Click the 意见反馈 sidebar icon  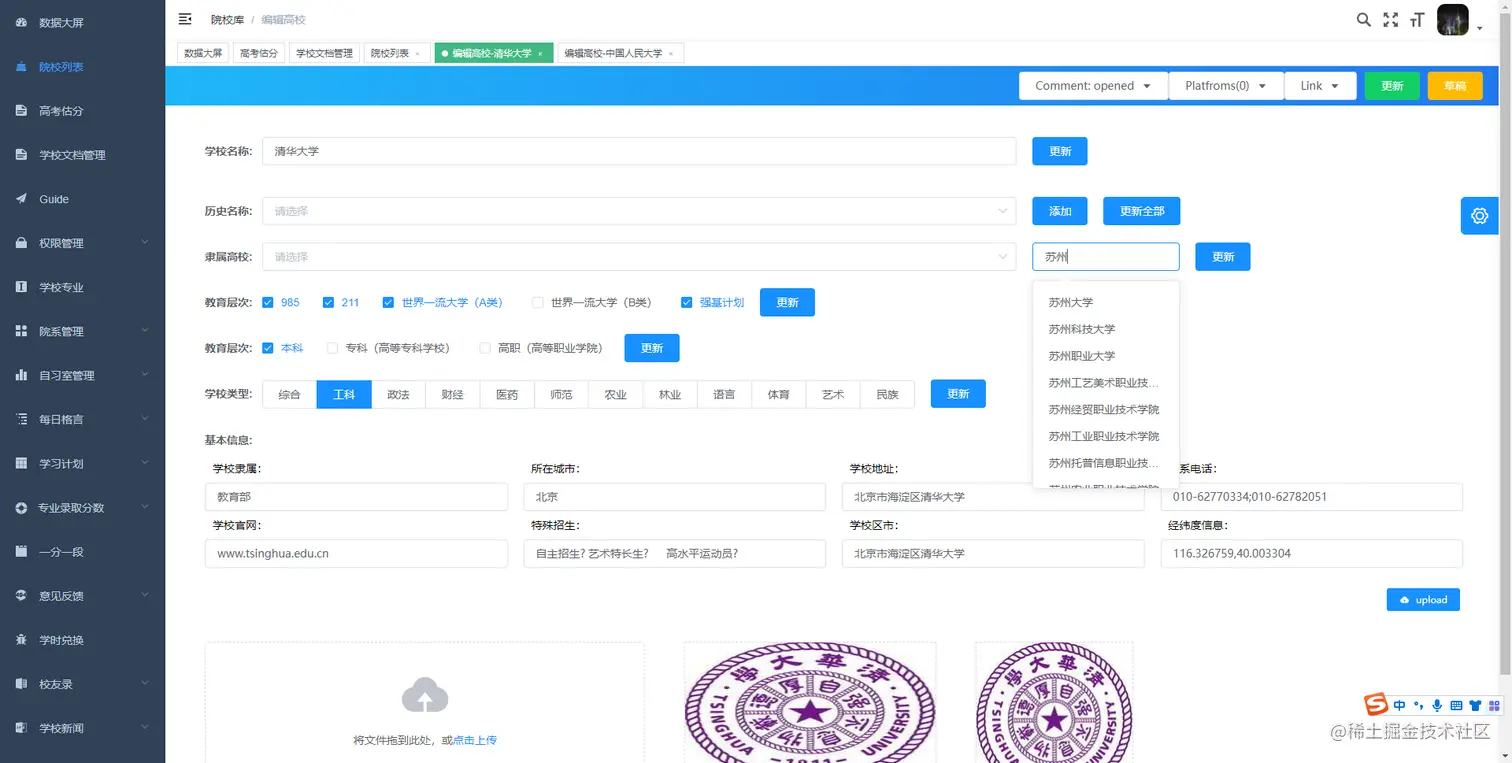coord(21,595)
